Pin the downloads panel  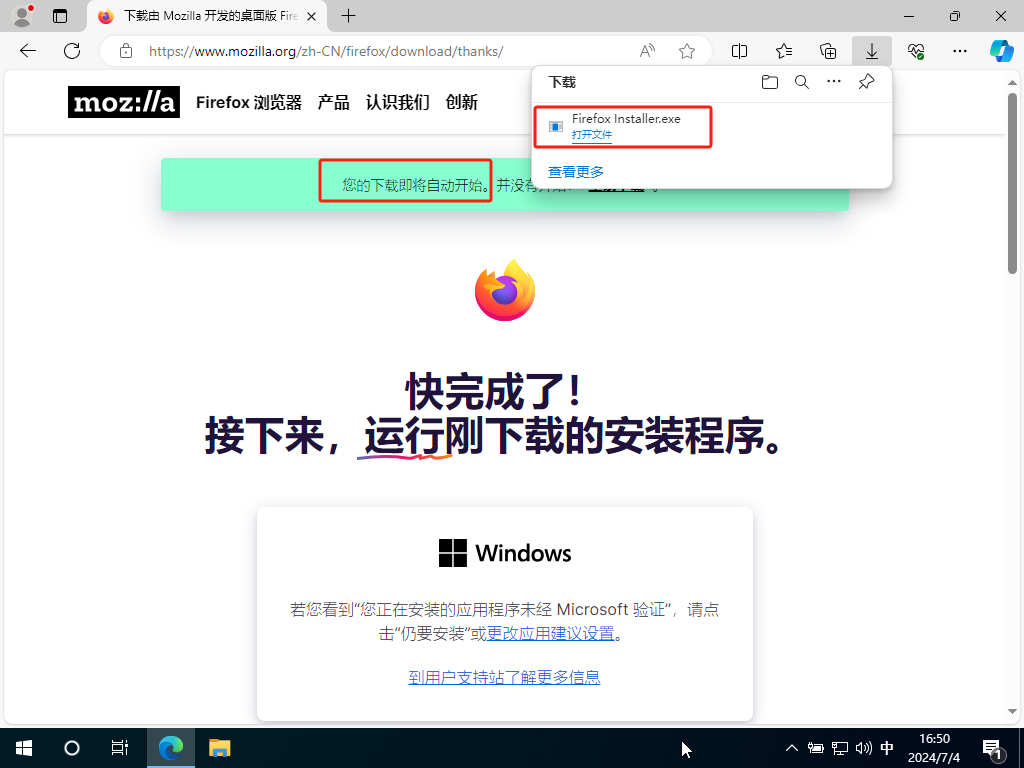867,82
